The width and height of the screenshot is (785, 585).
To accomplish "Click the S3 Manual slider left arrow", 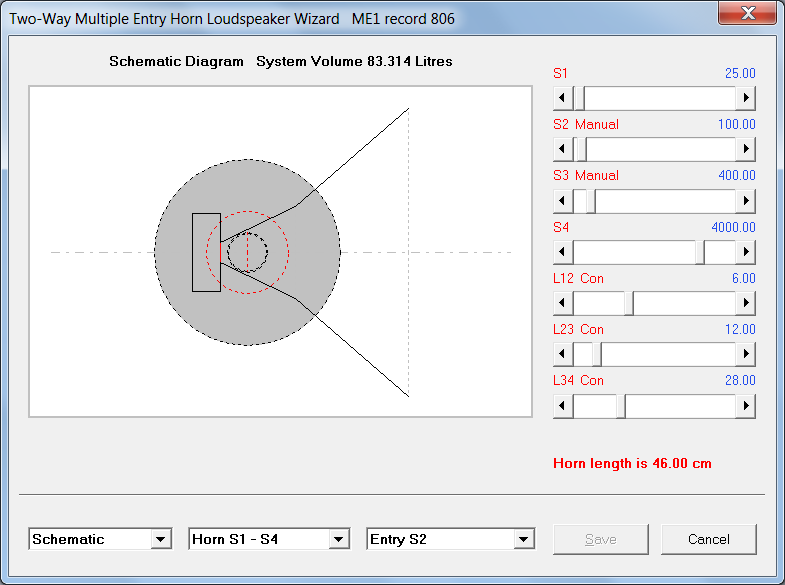I will click(563, 200).
